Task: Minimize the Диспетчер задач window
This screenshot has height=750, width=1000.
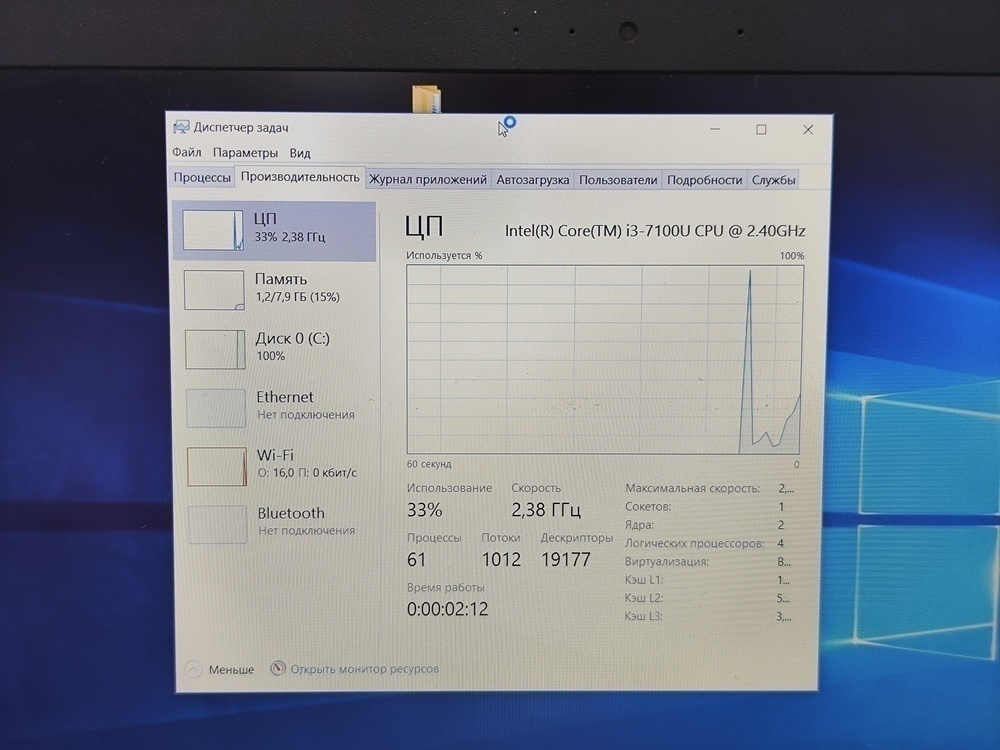Action: click(715, 129)
